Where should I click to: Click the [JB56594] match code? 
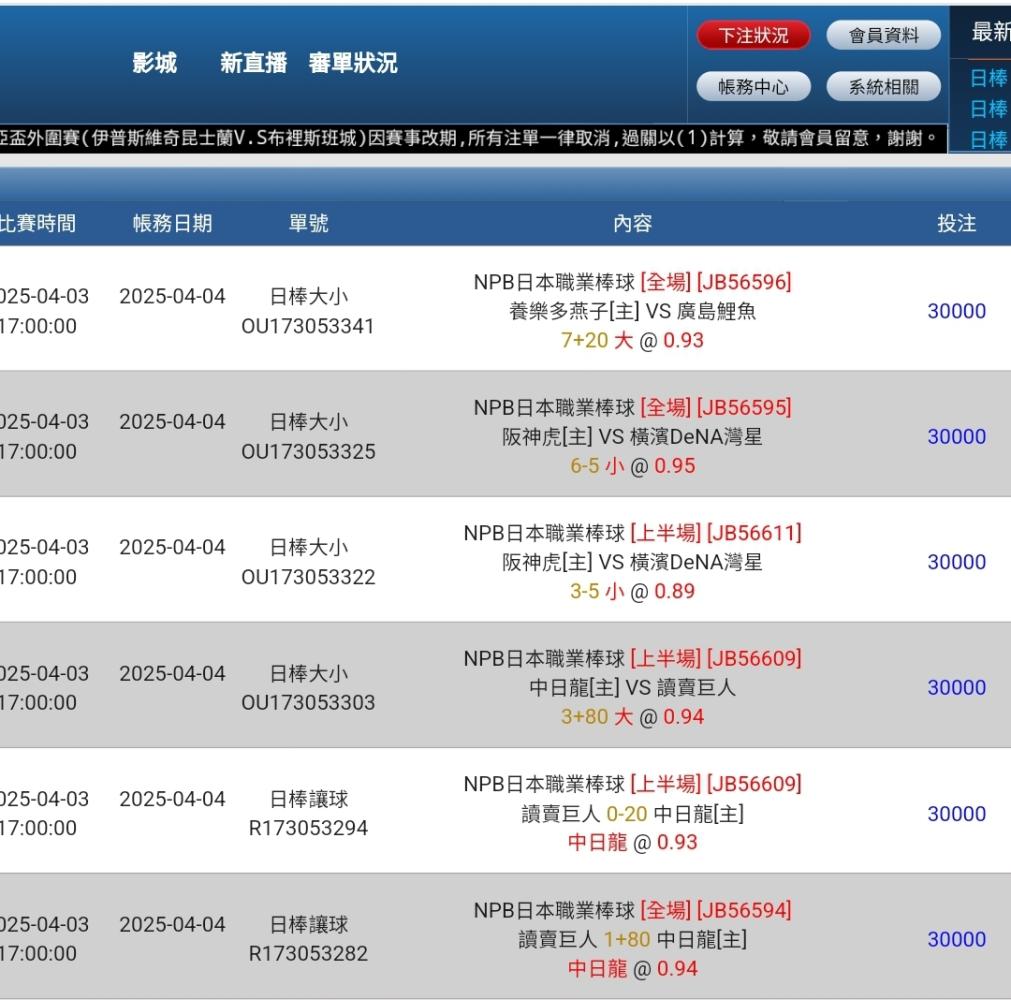click(744, 910)
